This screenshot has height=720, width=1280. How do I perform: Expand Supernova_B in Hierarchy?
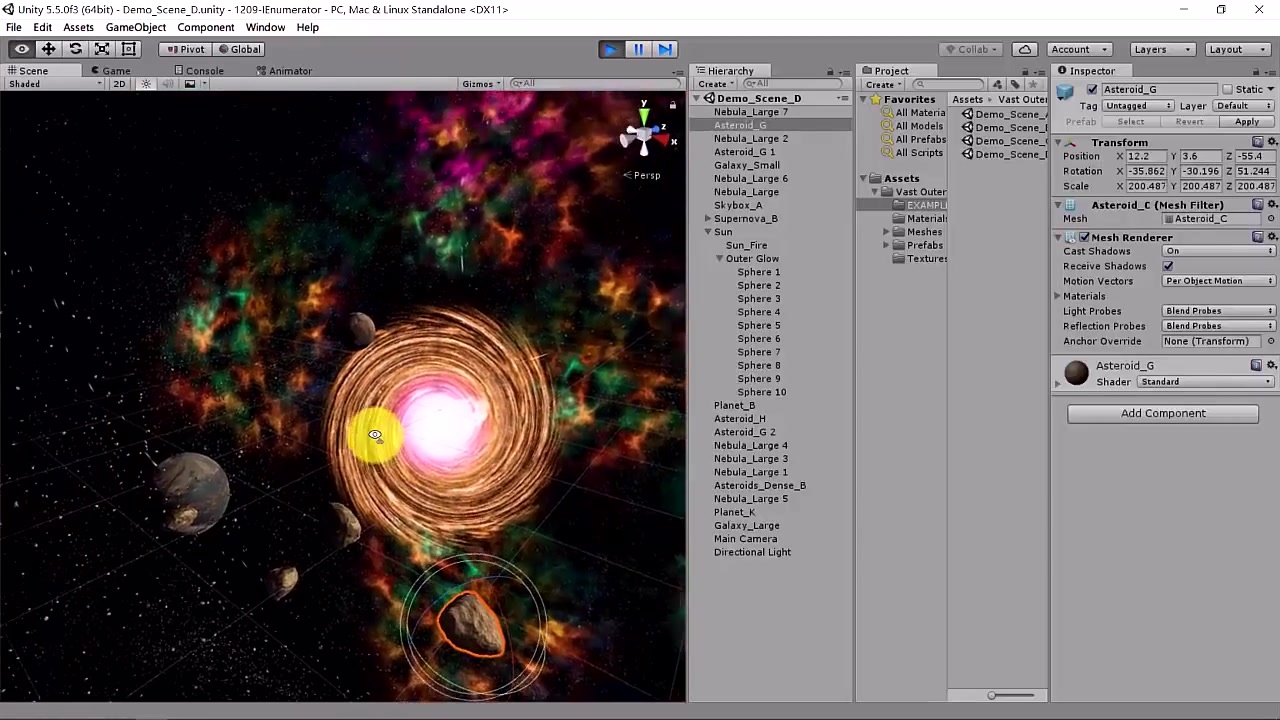(708, 219)
